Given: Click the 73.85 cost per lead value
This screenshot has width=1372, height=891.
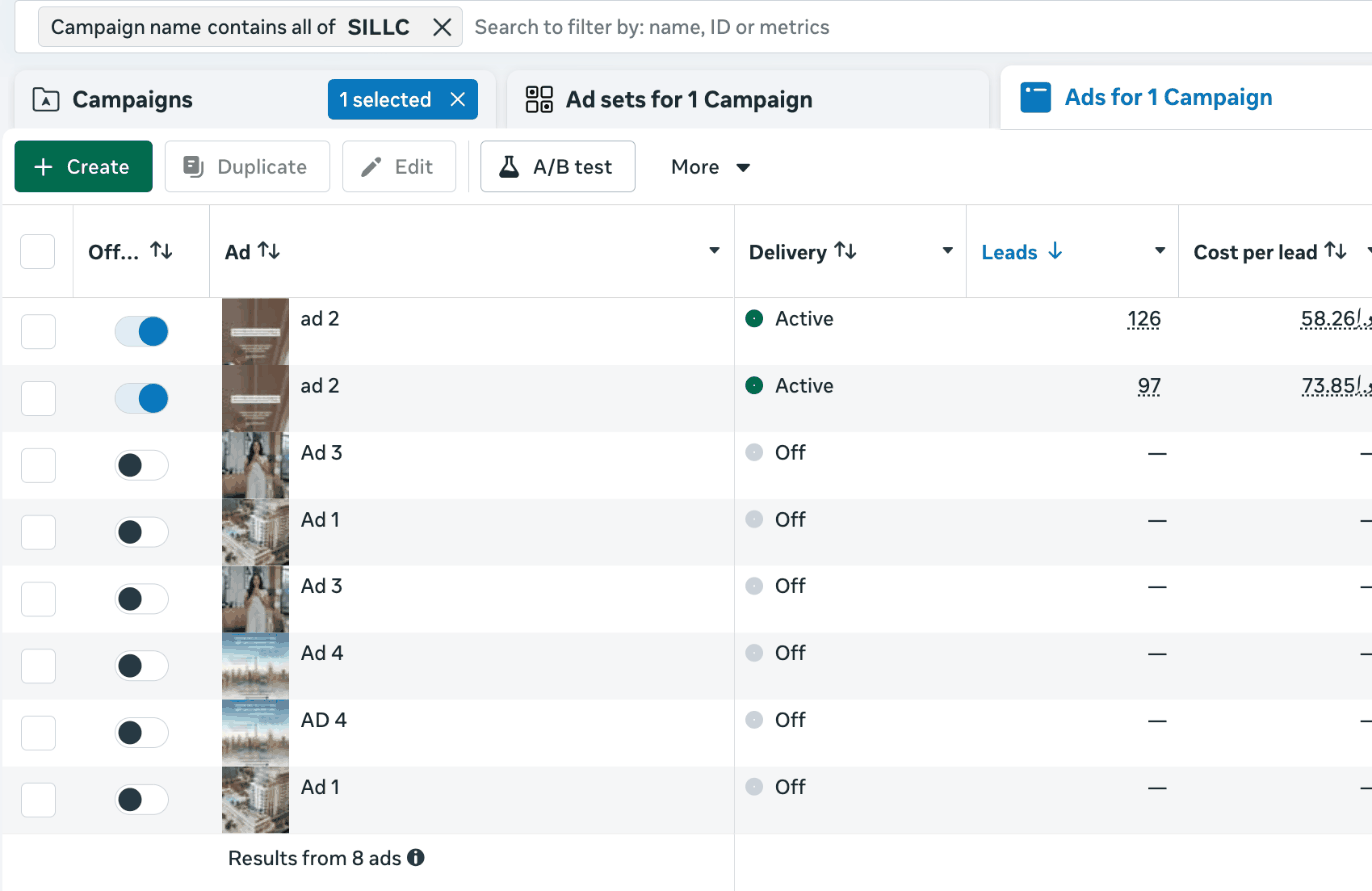Looking at the screenshot, I should pos(1336,386).
